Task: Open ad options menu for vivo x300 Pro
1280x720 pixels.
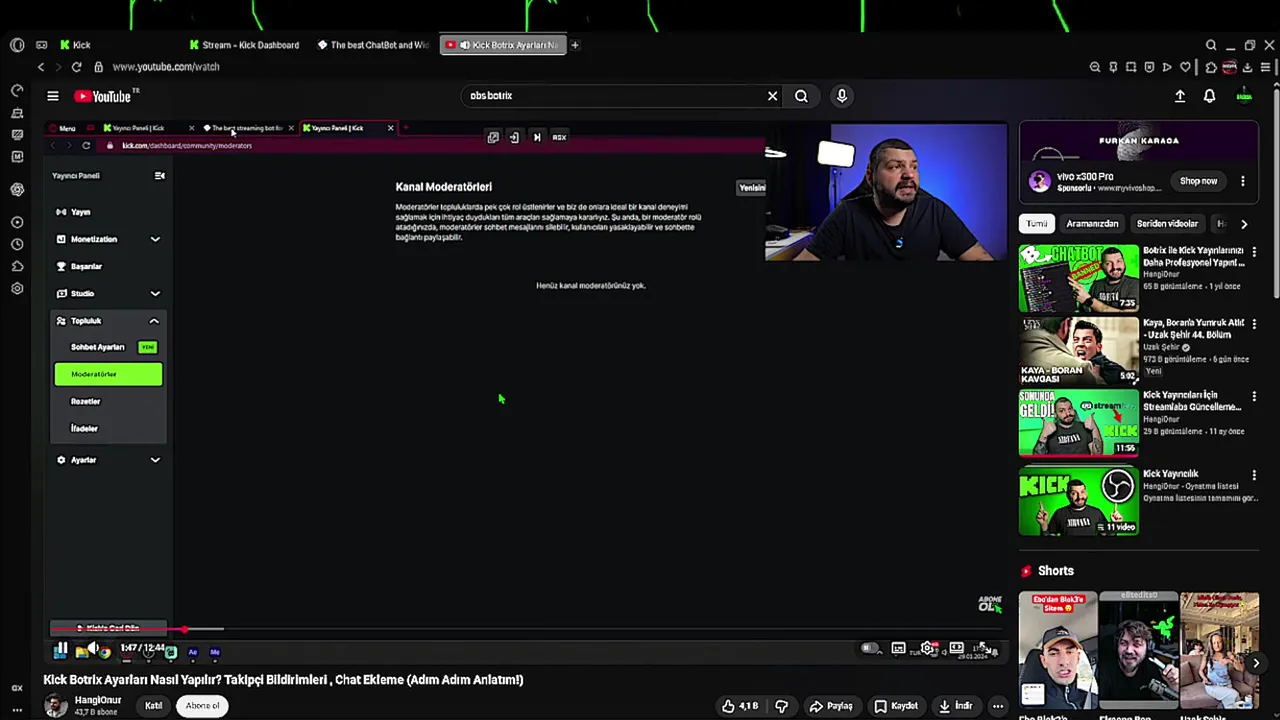Action: [x=1243, y=182]
